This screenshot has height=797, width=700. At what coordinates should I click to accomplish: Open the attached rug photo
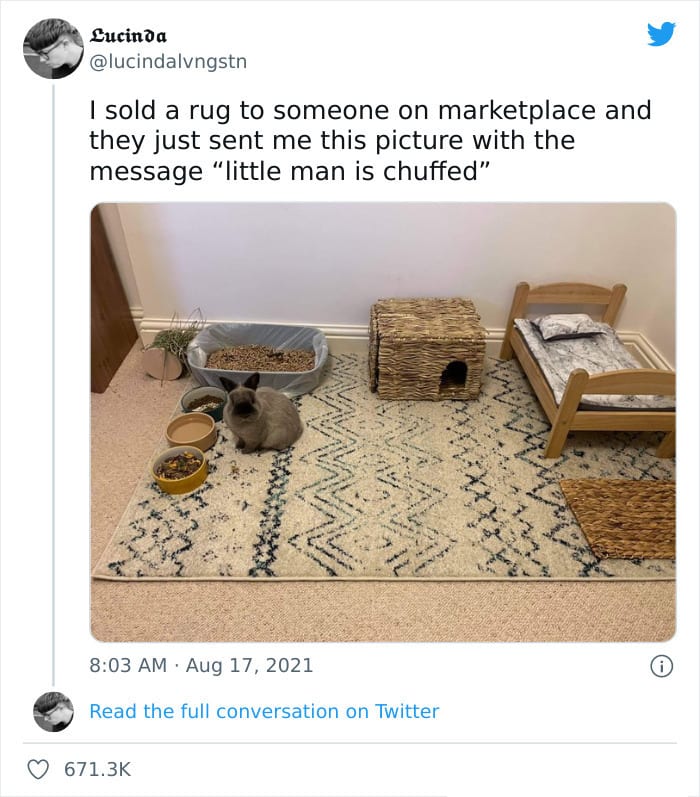coord(383,422)
